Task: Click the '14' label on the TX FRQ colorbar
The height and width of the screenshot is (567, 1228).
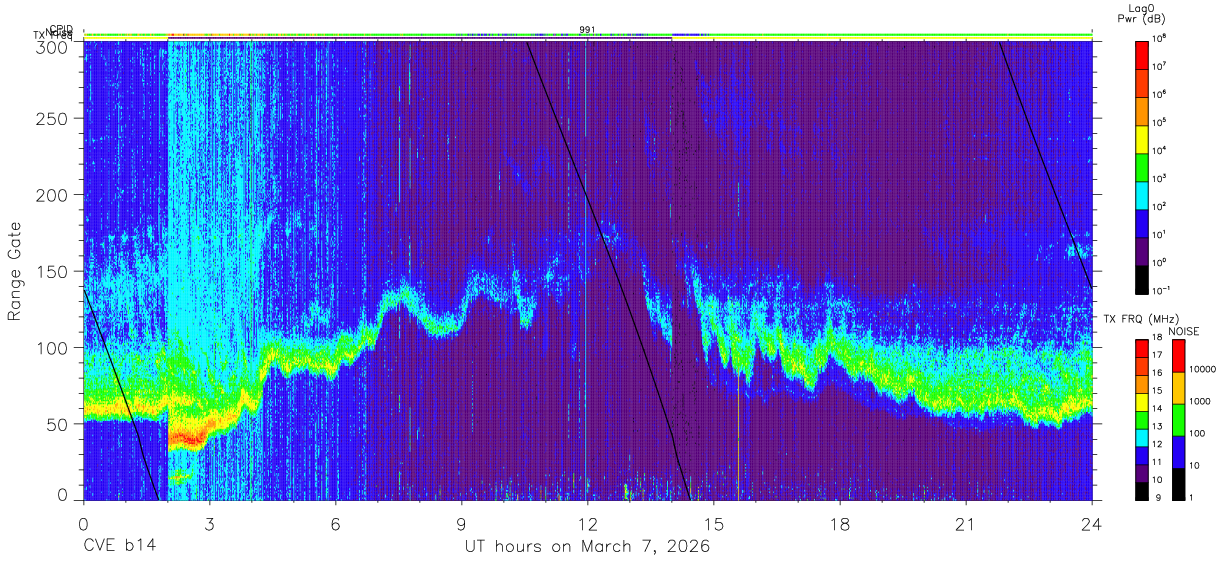Action: pyautogui.click(x=1157, y=408)
